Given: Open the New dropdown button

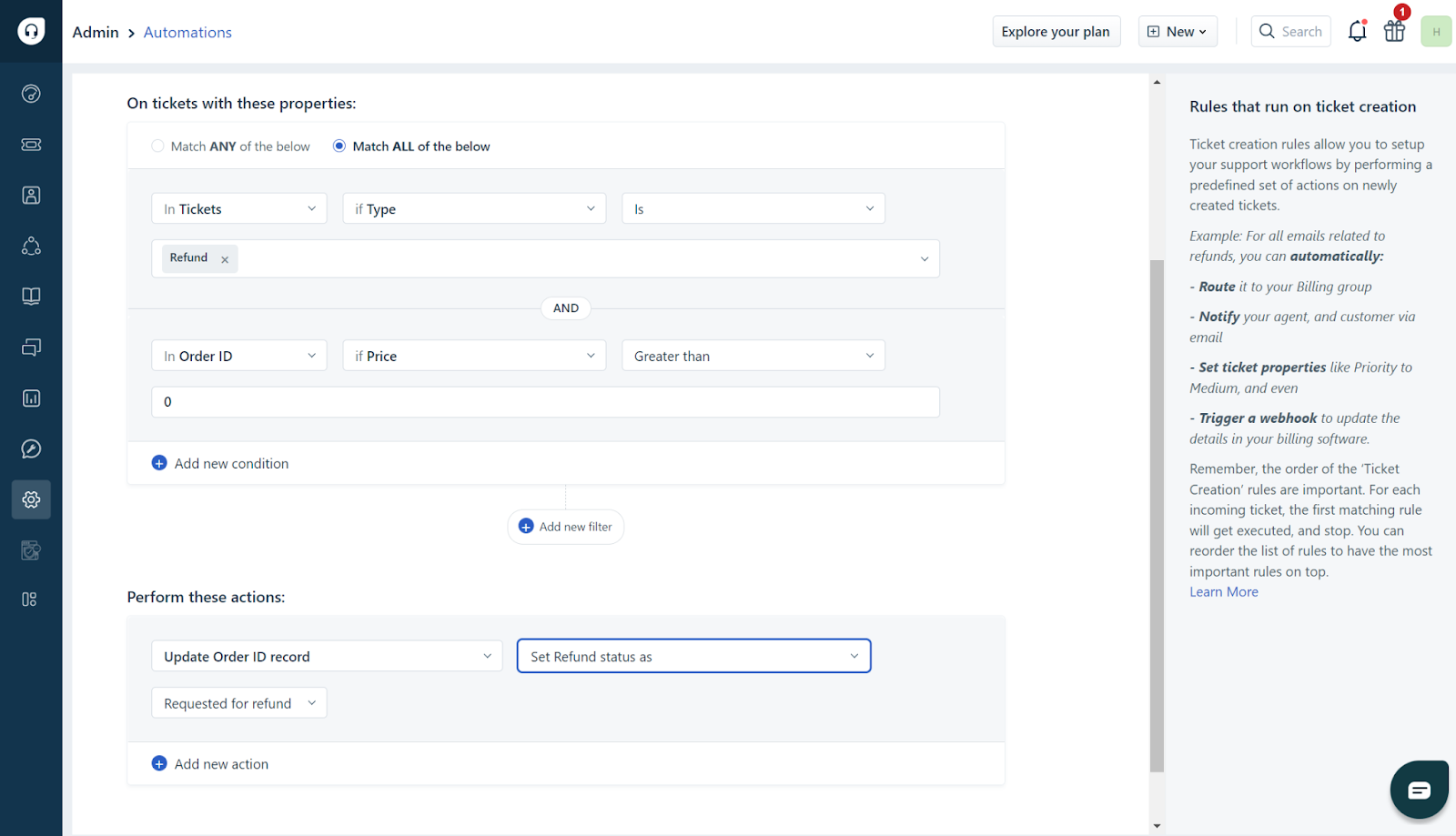Looking at the screenshot, I should pyautogui.click(x=1178, y=31).
